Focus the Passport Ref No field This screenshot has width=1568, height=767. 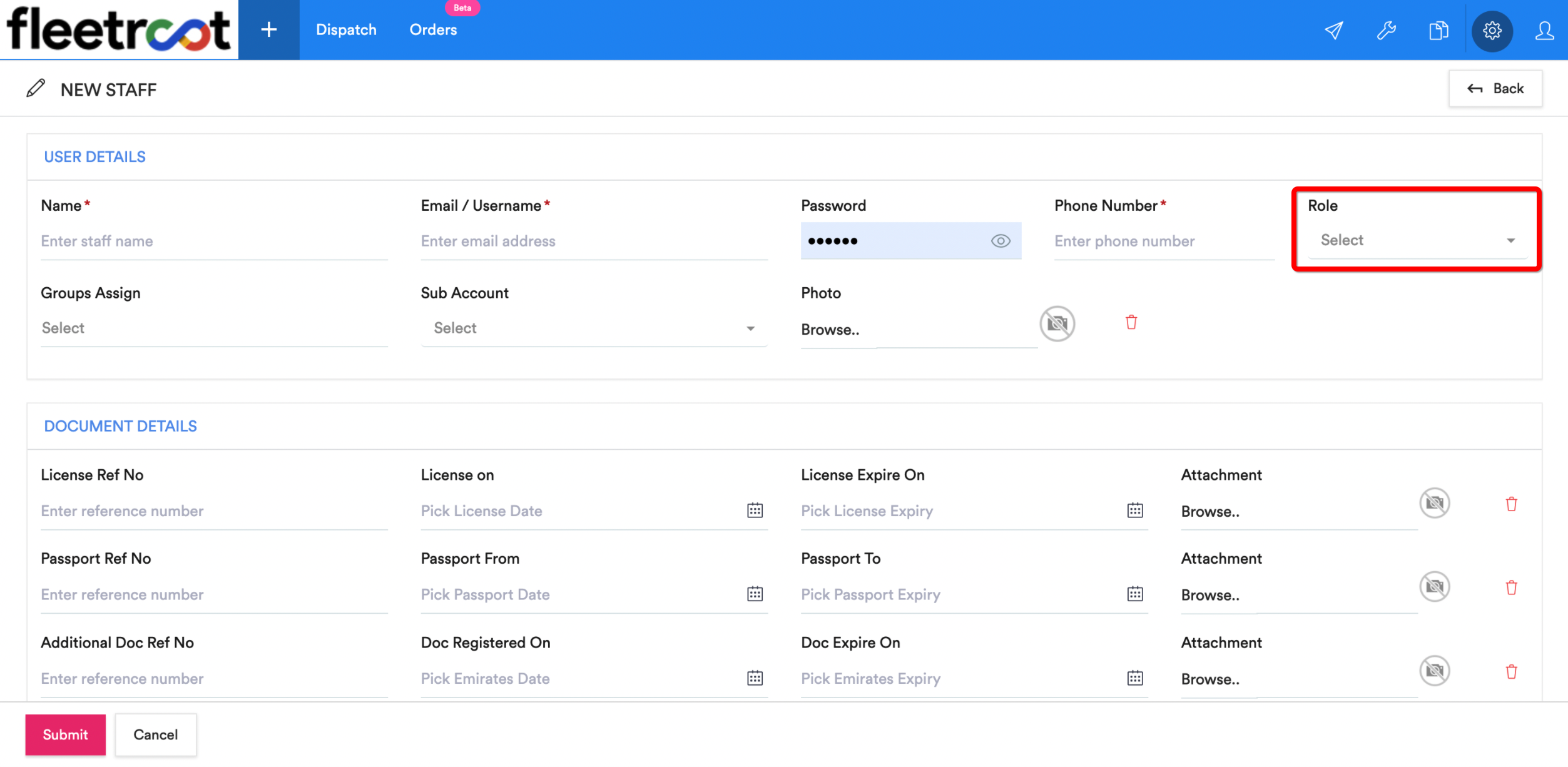(x=214, y=595)
